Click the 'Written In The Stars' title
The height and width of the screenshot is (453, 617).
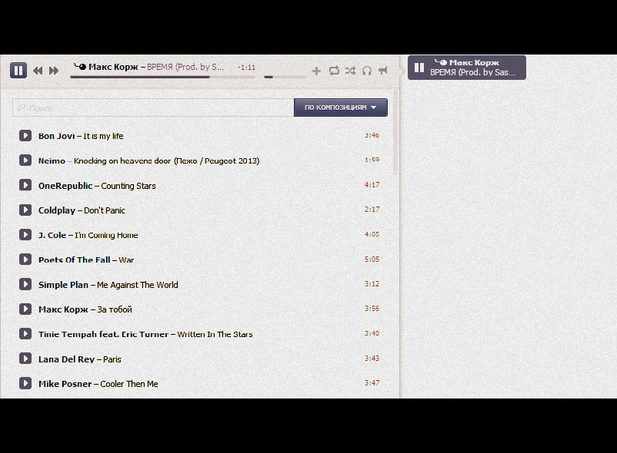[215, 334]
